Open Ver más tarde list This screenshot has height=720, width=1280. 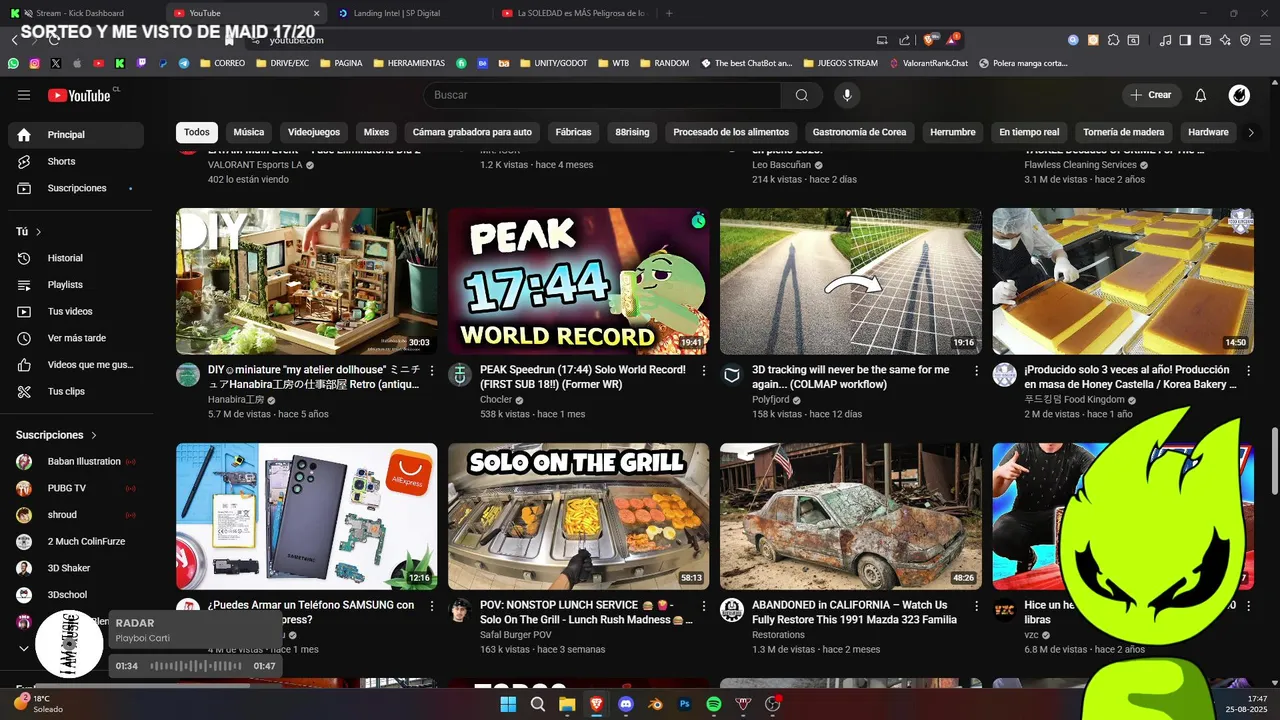(76, 338)
